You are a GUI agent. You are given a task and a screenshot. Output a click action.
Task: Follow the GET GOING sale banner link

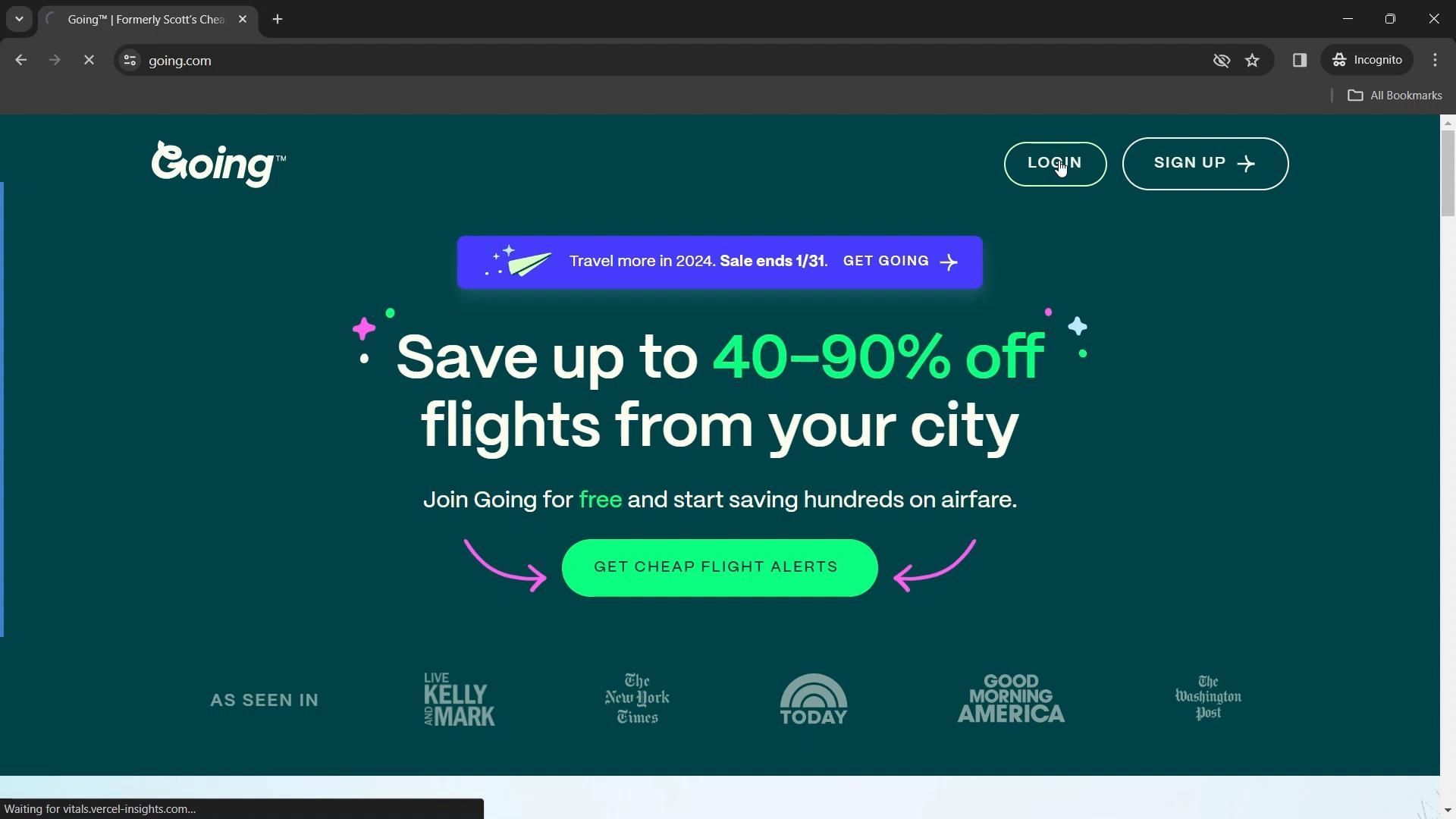[x=900, y=262]
